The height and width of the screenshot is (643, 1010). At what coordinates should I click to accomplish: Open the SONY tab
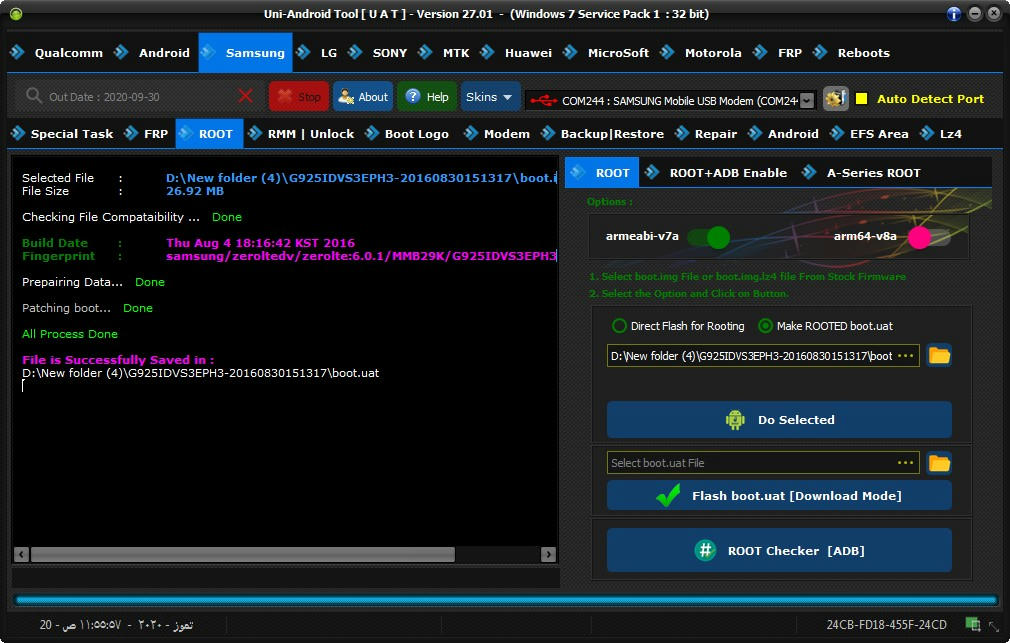click(x=377, y=53)
